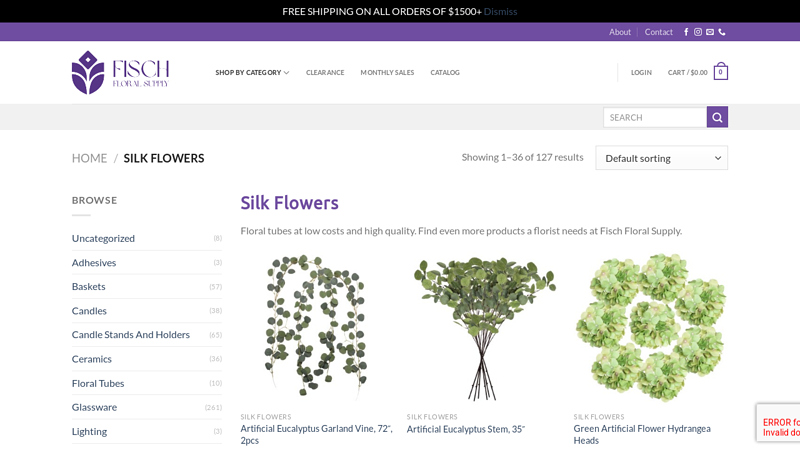Browse the Lighting category
This screenshot has width=800, height=450.
89,432
